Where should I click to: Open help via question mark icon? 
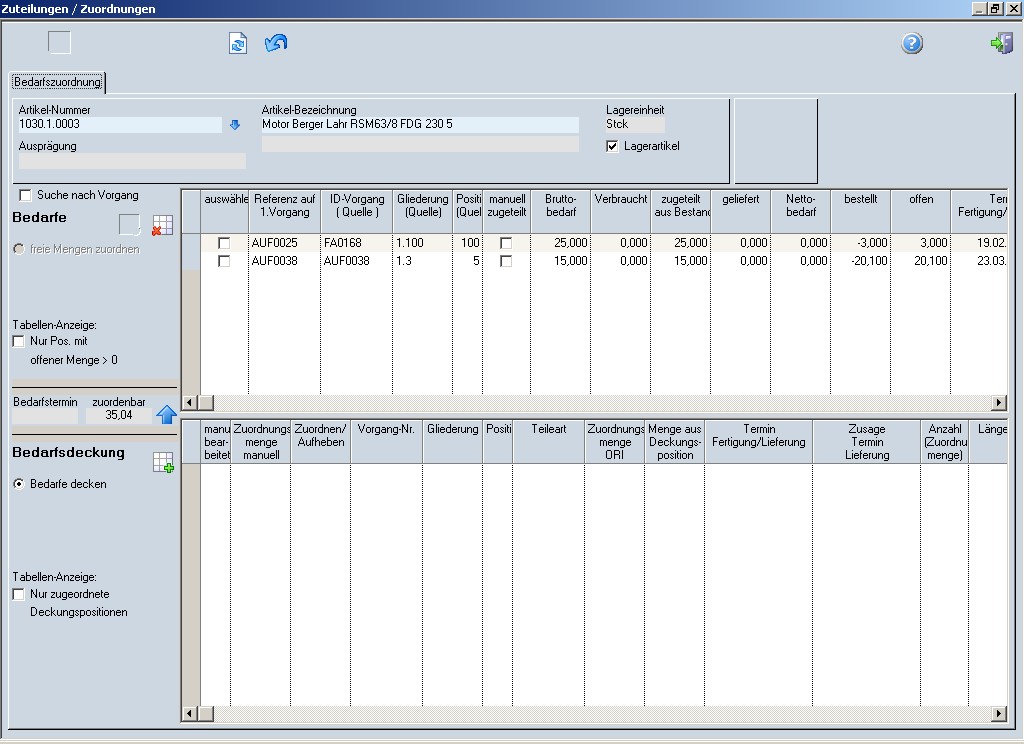tap(912, 43)
